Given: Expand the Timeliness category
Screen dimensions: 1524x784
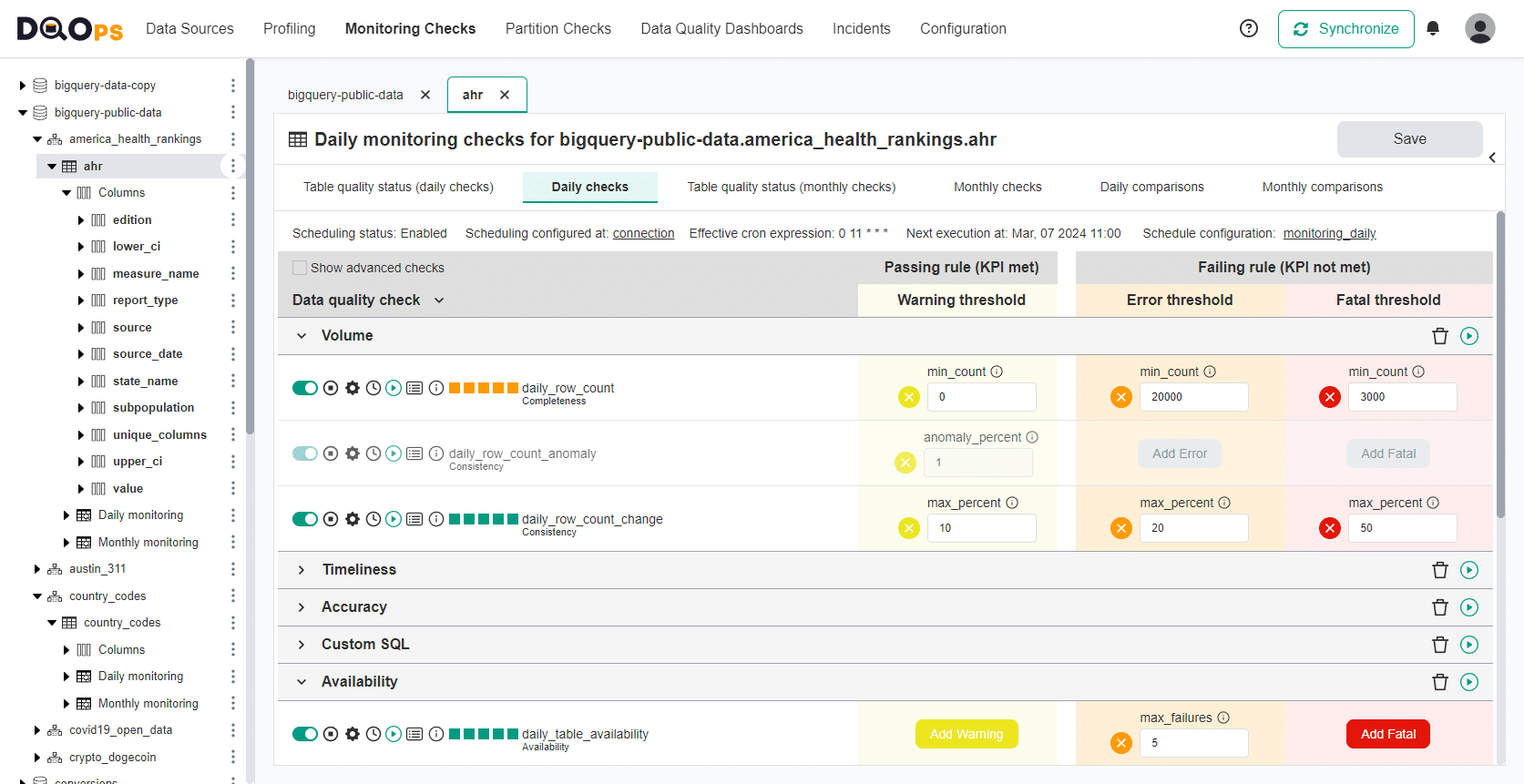Looking at the screenshot, I should point(302,570).
